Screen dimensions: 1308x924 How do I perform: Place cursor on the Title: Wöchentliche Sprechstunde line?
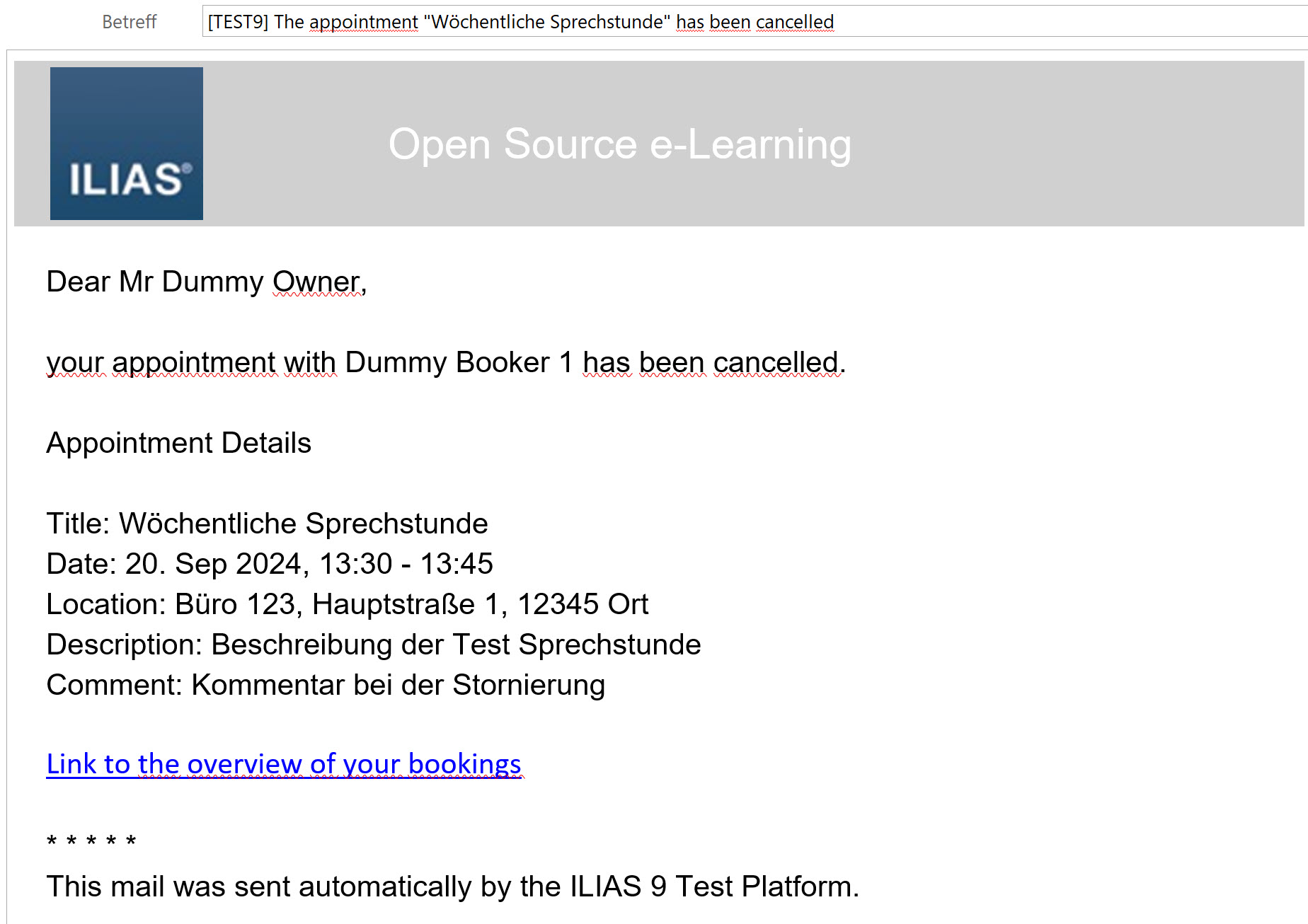(x=267, y=524)
